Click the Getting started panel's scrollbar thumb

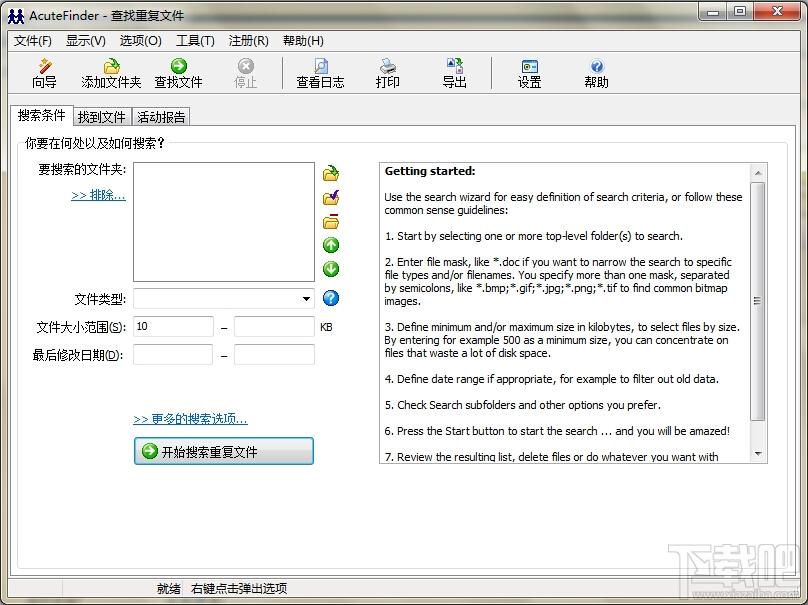(x=758, y=301)
